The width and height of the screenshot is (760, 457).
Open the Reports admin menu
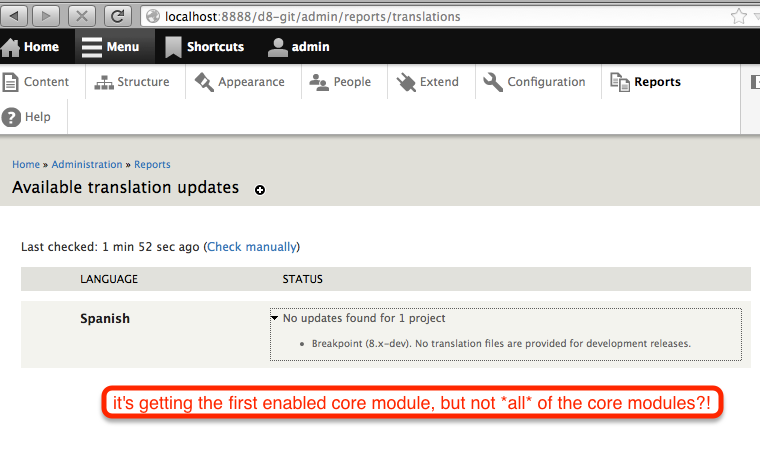646,82
